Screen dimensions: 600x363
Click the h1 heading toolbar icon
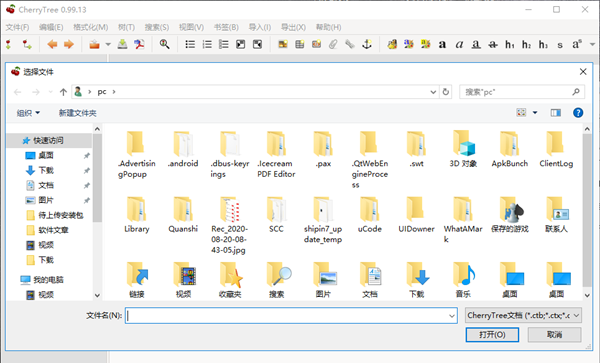[x=510, y=44]
